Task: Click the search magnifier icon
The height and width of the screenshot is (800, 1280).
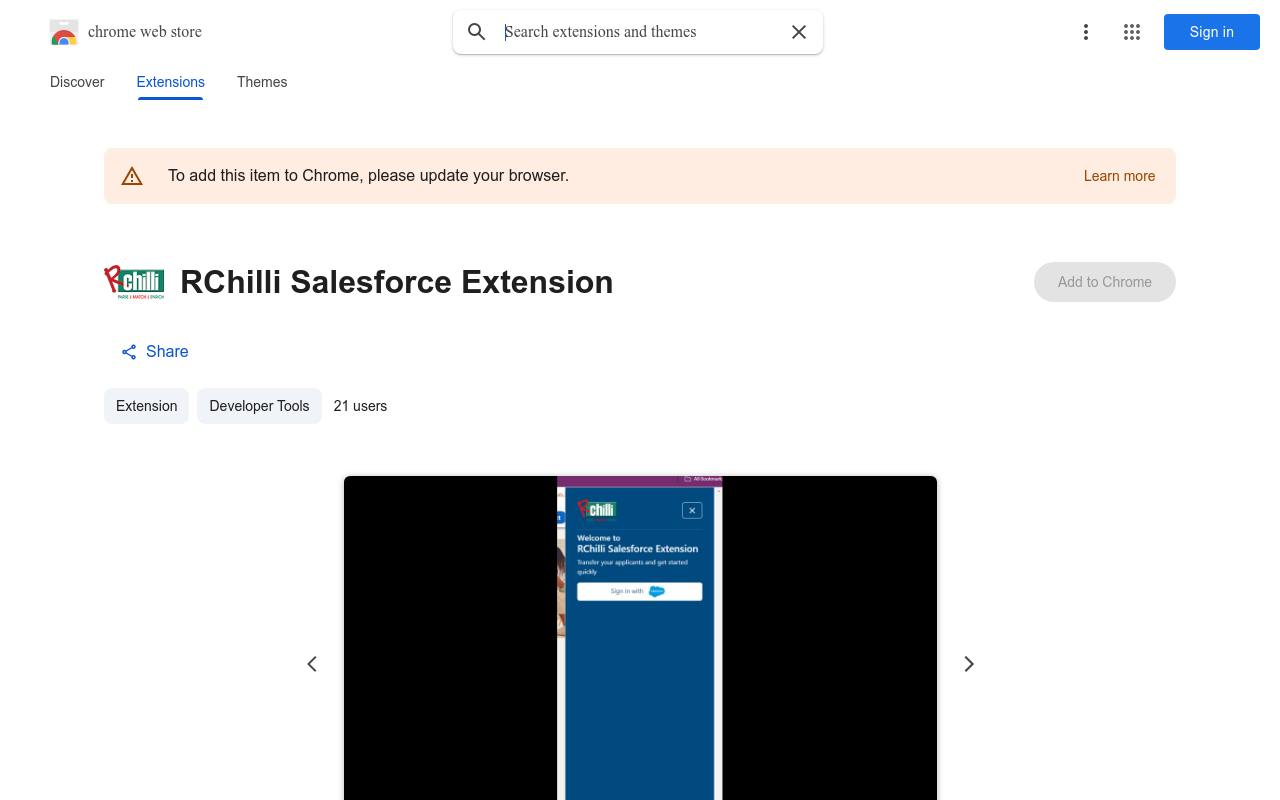Action: pyautogui.click(x=477, y=32)
